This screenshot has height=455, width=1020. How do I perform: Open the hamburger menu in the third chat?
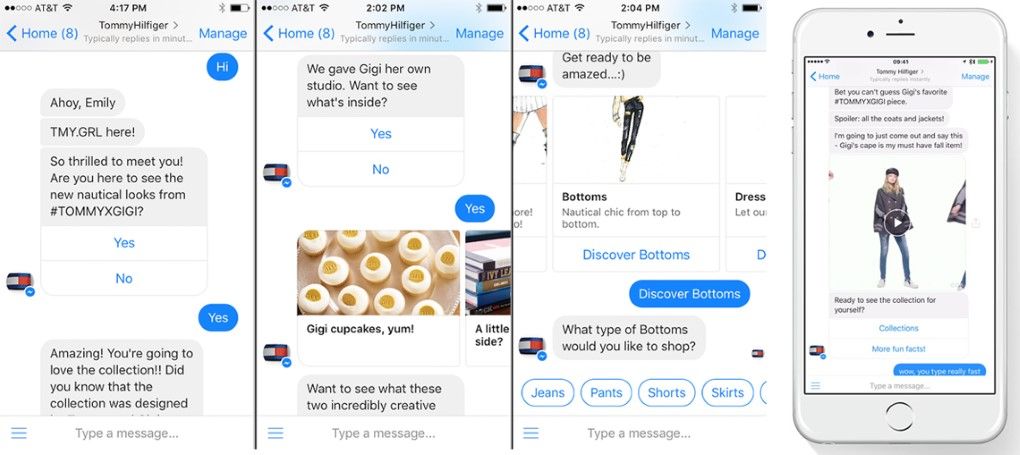pos(531,433)
